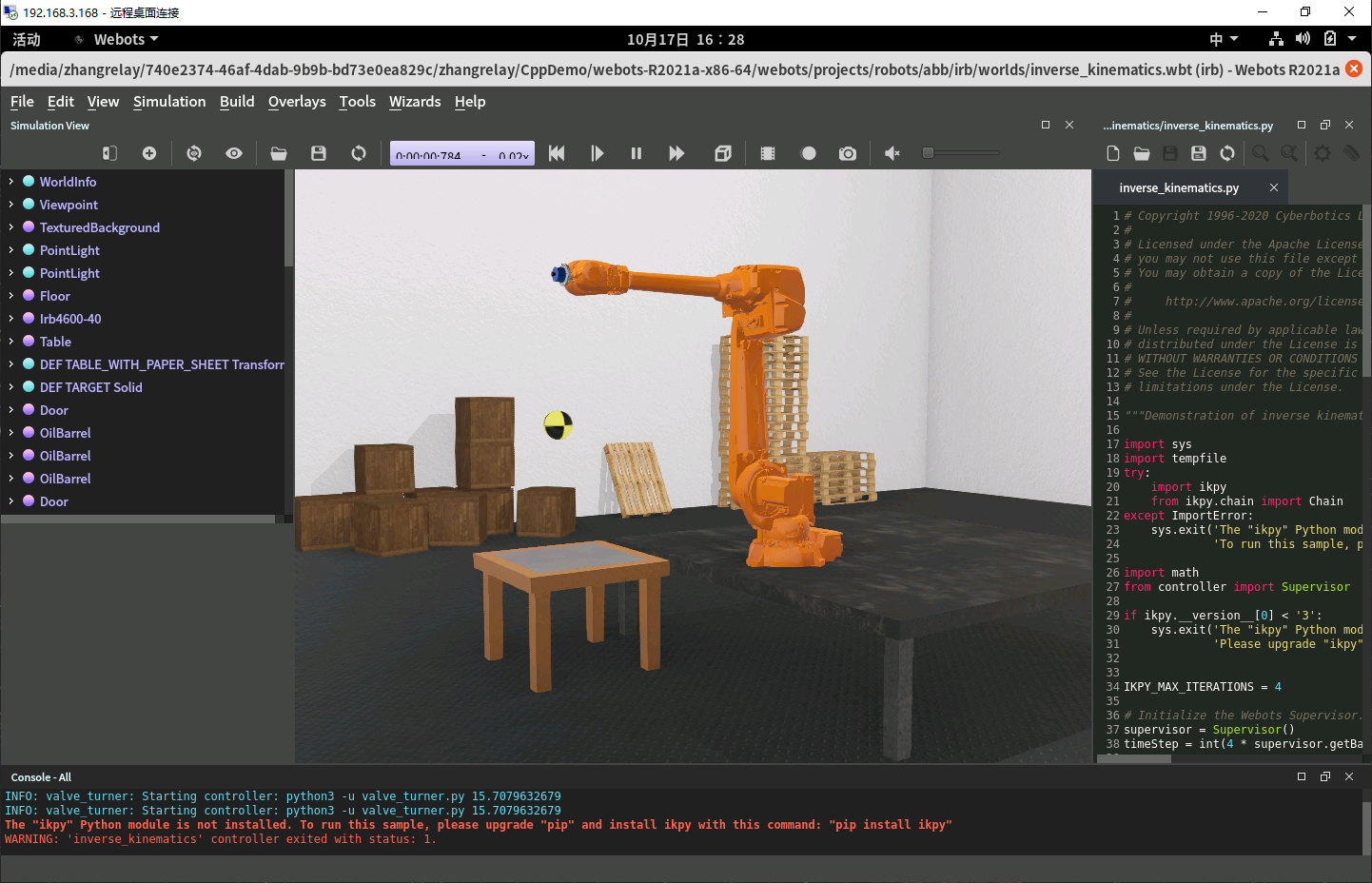Open the date and time 10月17日 panel
This screenshot has width=1372, height=883.
click(x=685, y=39)
